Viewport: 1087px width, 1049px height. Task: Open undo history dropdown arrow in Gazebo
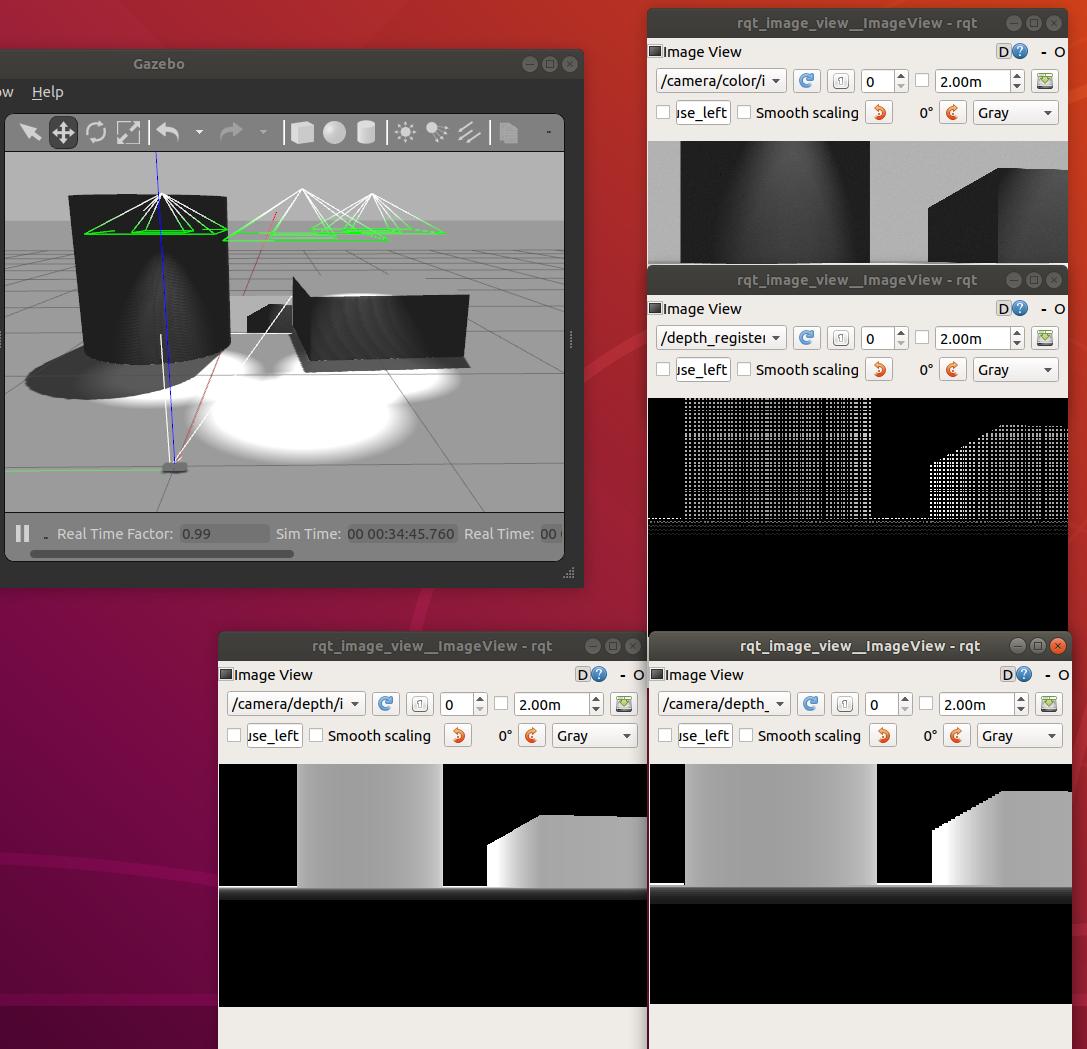coord(199,132)
